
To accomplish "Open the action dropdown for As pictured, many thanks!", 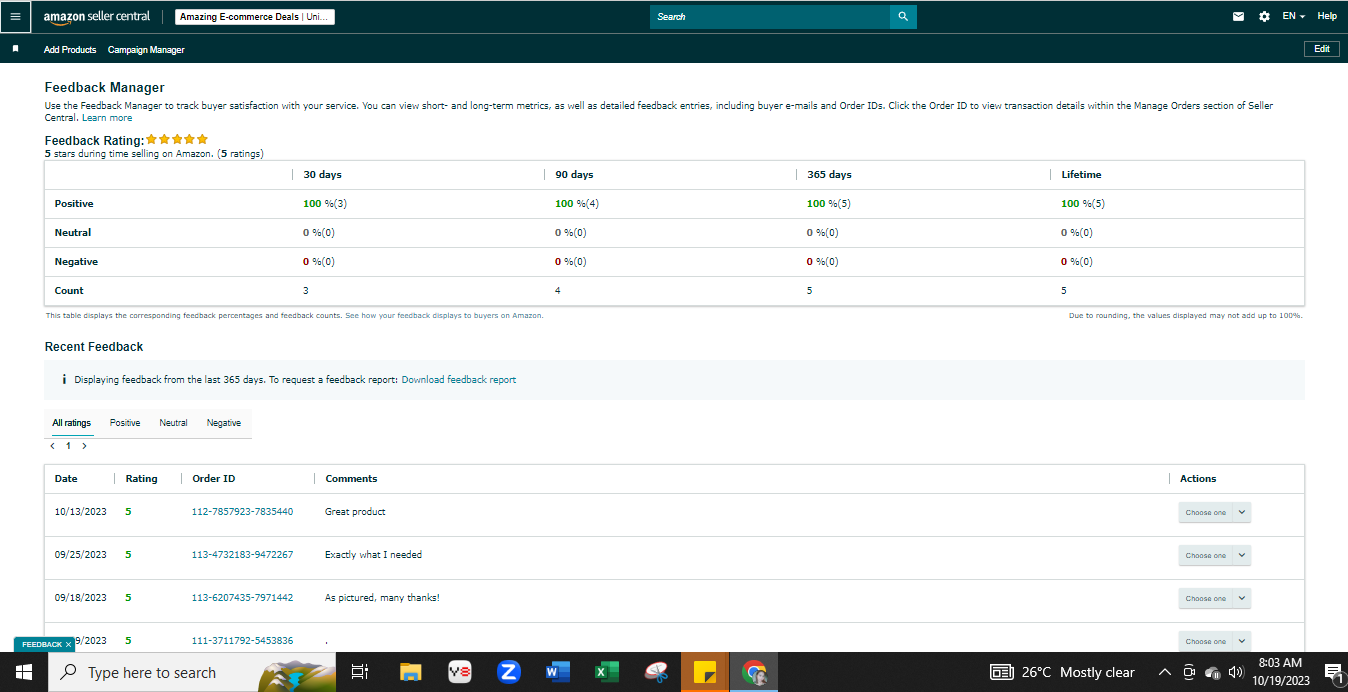I will pyautogui.click(x=1214, y=598).
